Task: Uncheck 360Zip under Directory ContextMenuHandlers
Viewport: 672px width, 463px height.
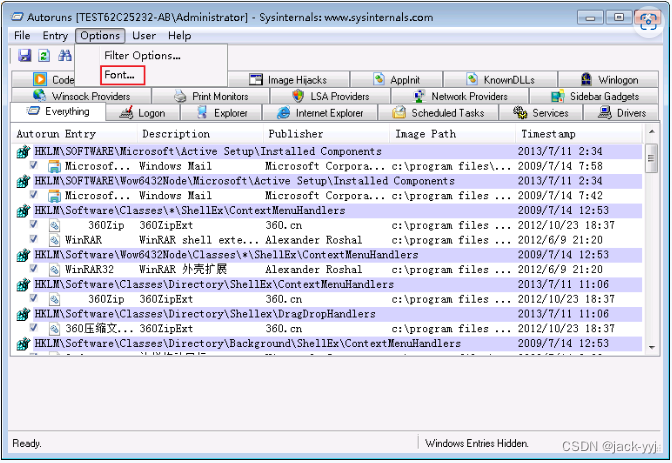Action: tap(34, 298)
